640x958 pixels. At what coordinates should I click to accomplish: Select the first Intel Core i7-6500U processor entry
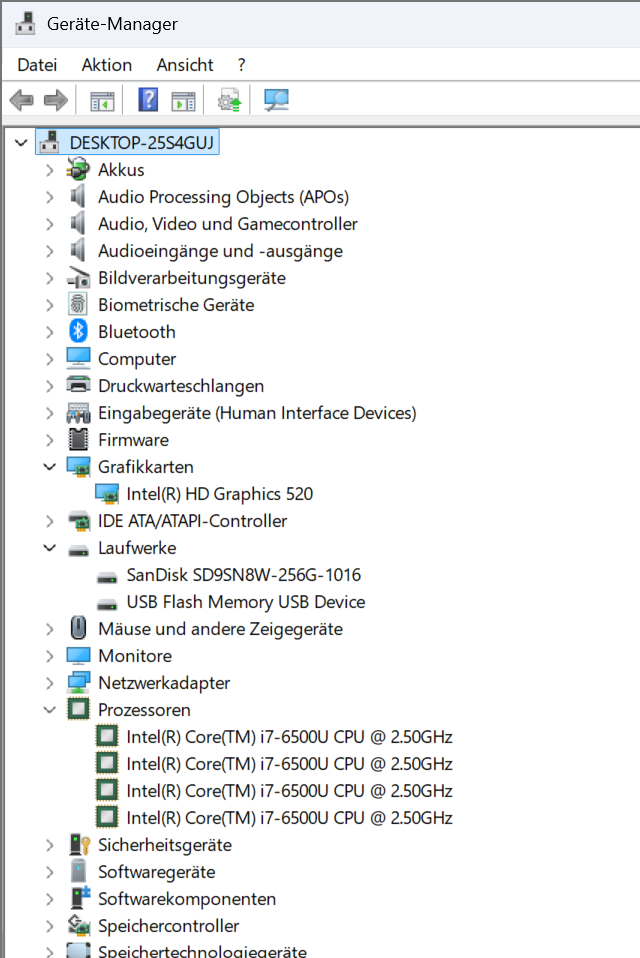click(289, 737)
